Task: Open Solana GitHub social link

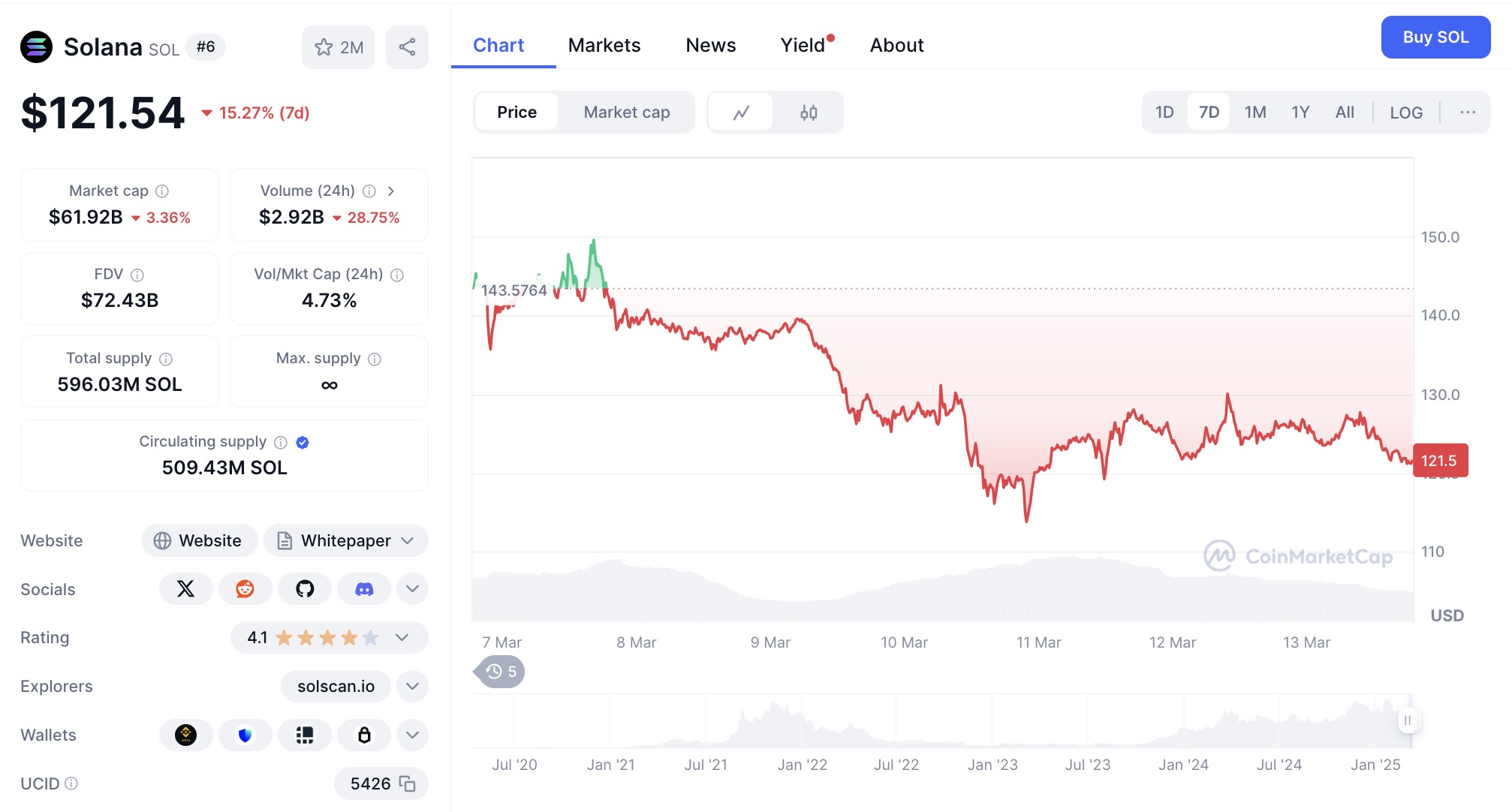Action: [305, 589]
